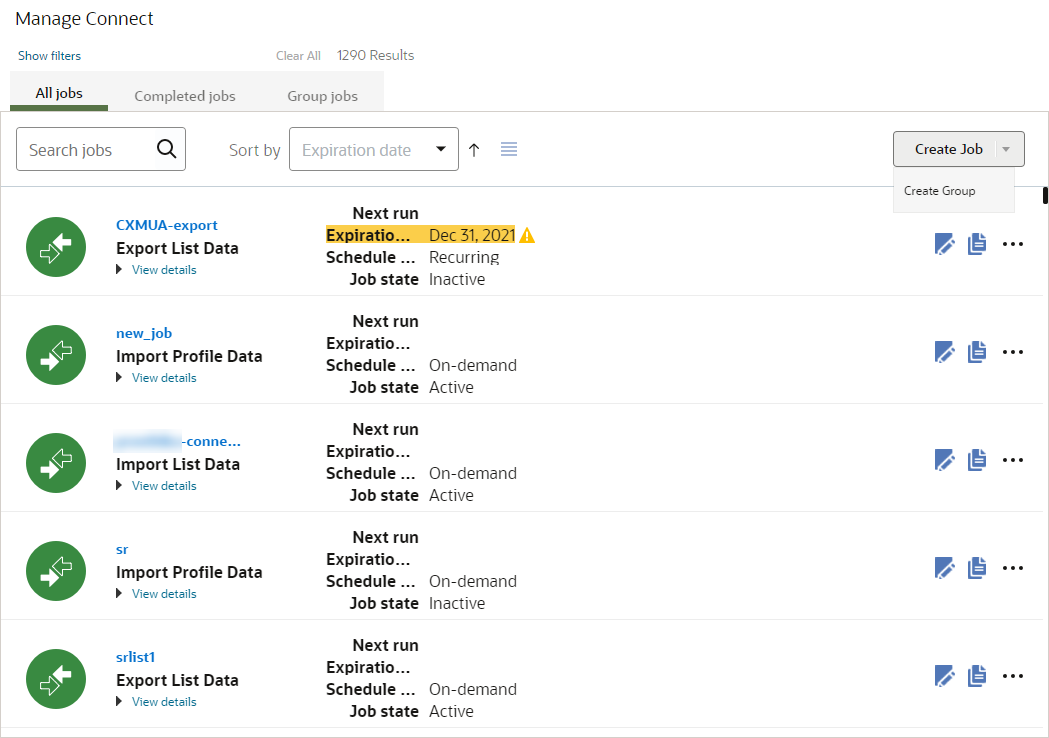Screen dimensions: 1049x738
Task: Click edit pencil icon for srlist1 job
Action: tap(944, 675)
